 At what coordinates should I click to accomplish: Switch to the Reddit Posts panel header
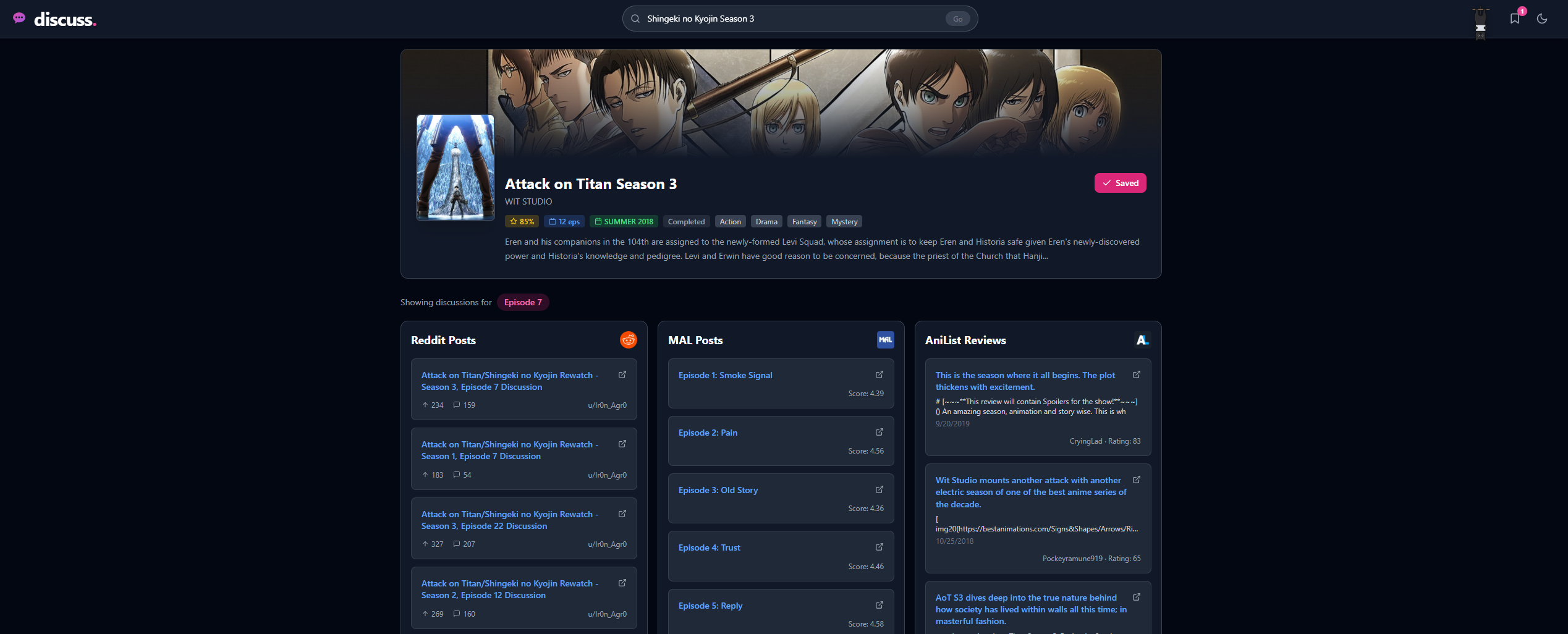click(x=443, y=340)
